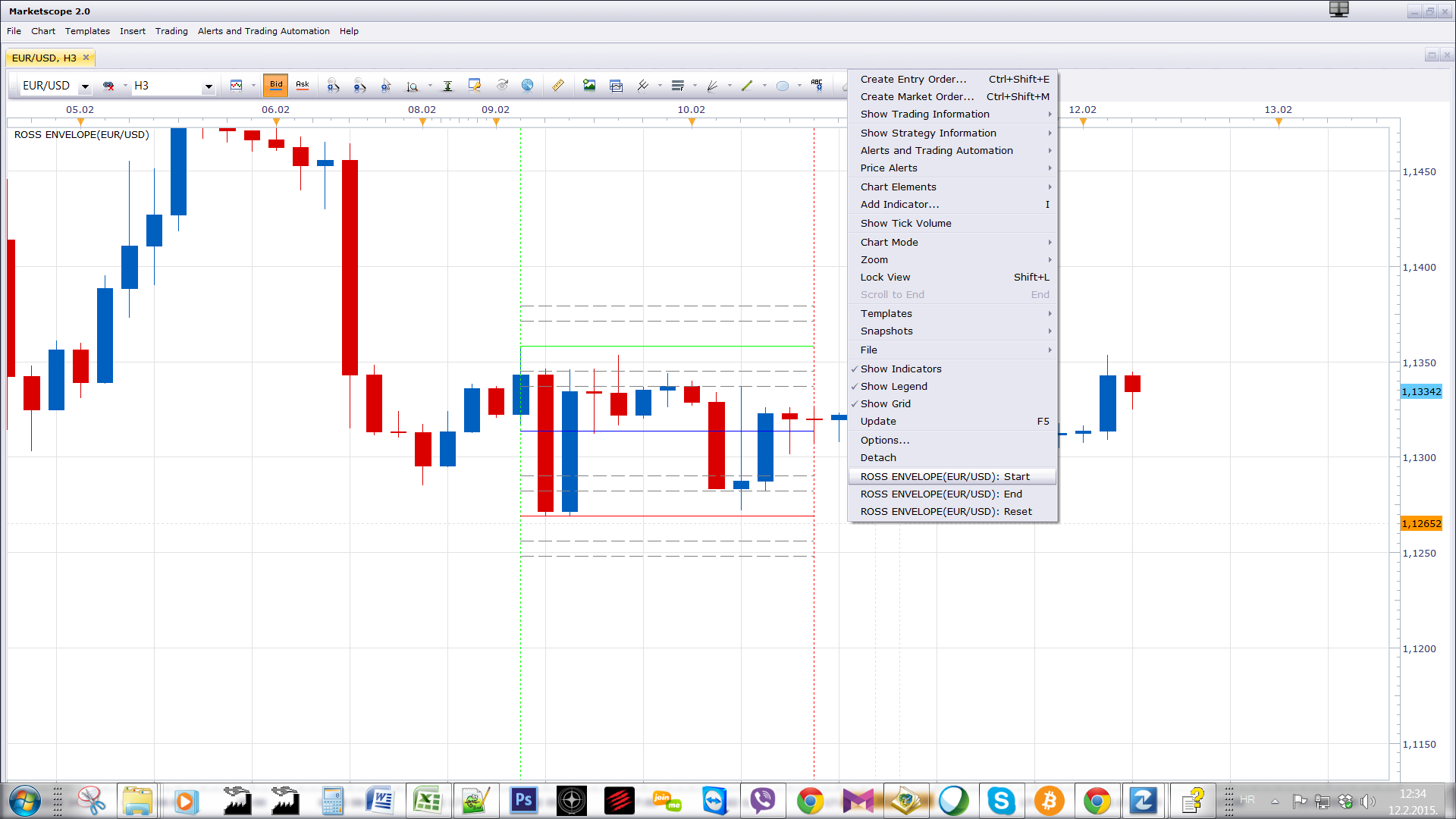Open the Templates menu in menu bar

click(x=87, y=31)
